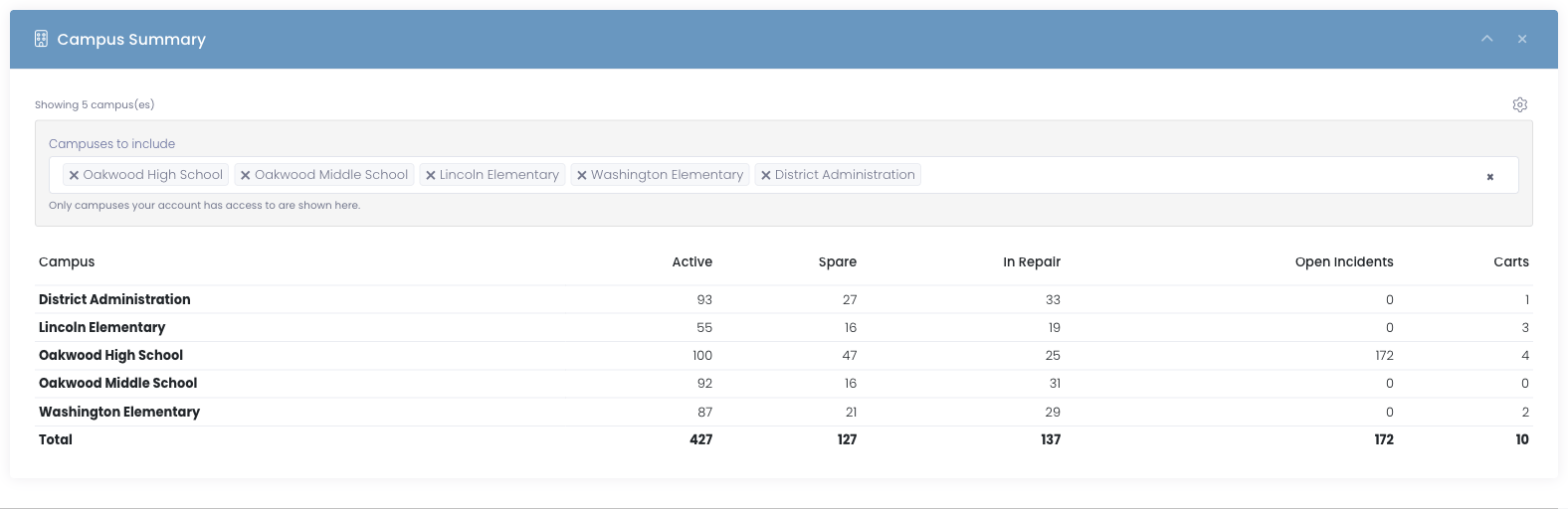Click the District Administration tag label
The width and height of the screenshot is (1568, 509).
click(845, 175)
